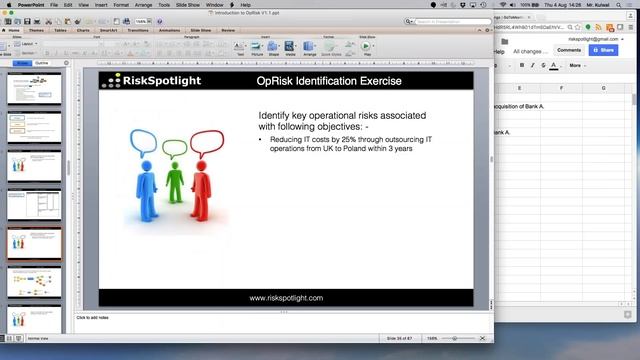Click the Layout button in Slides group
The height and width of the screenshot is (360, 640).
tap(26, 44)
